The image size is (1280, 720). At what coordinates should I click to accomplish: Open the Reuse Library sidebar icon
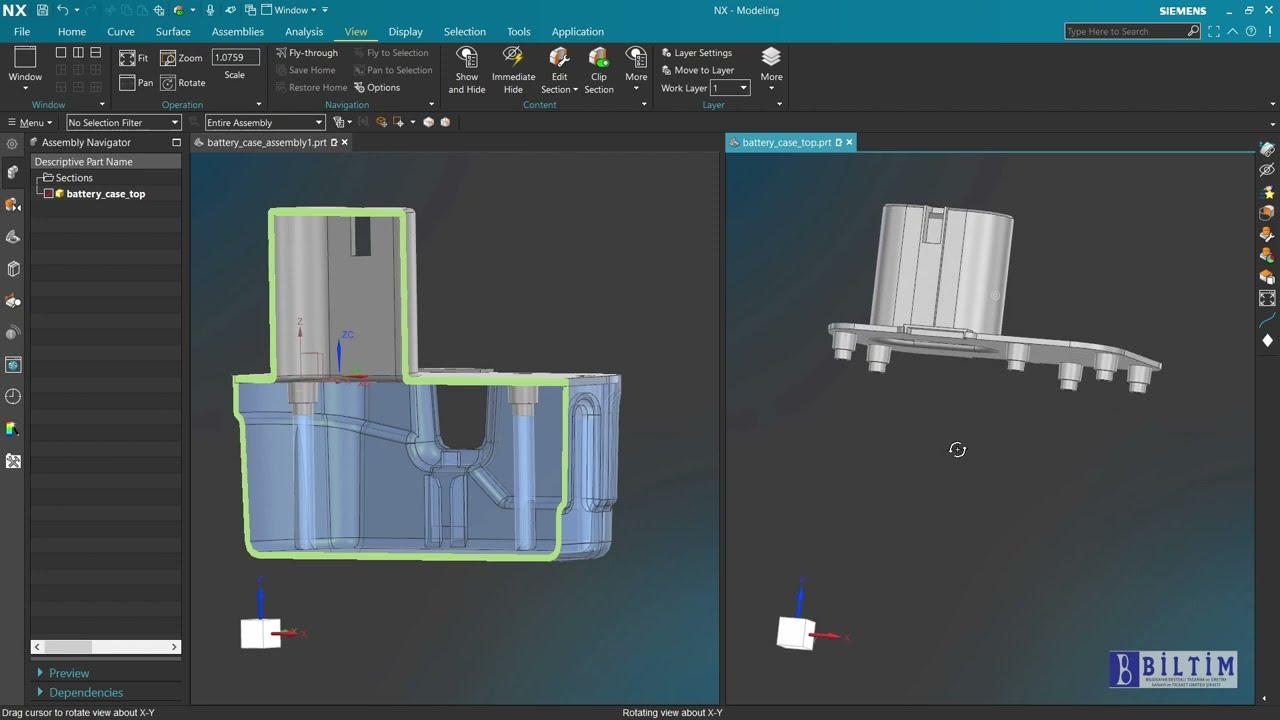[13, 269]
